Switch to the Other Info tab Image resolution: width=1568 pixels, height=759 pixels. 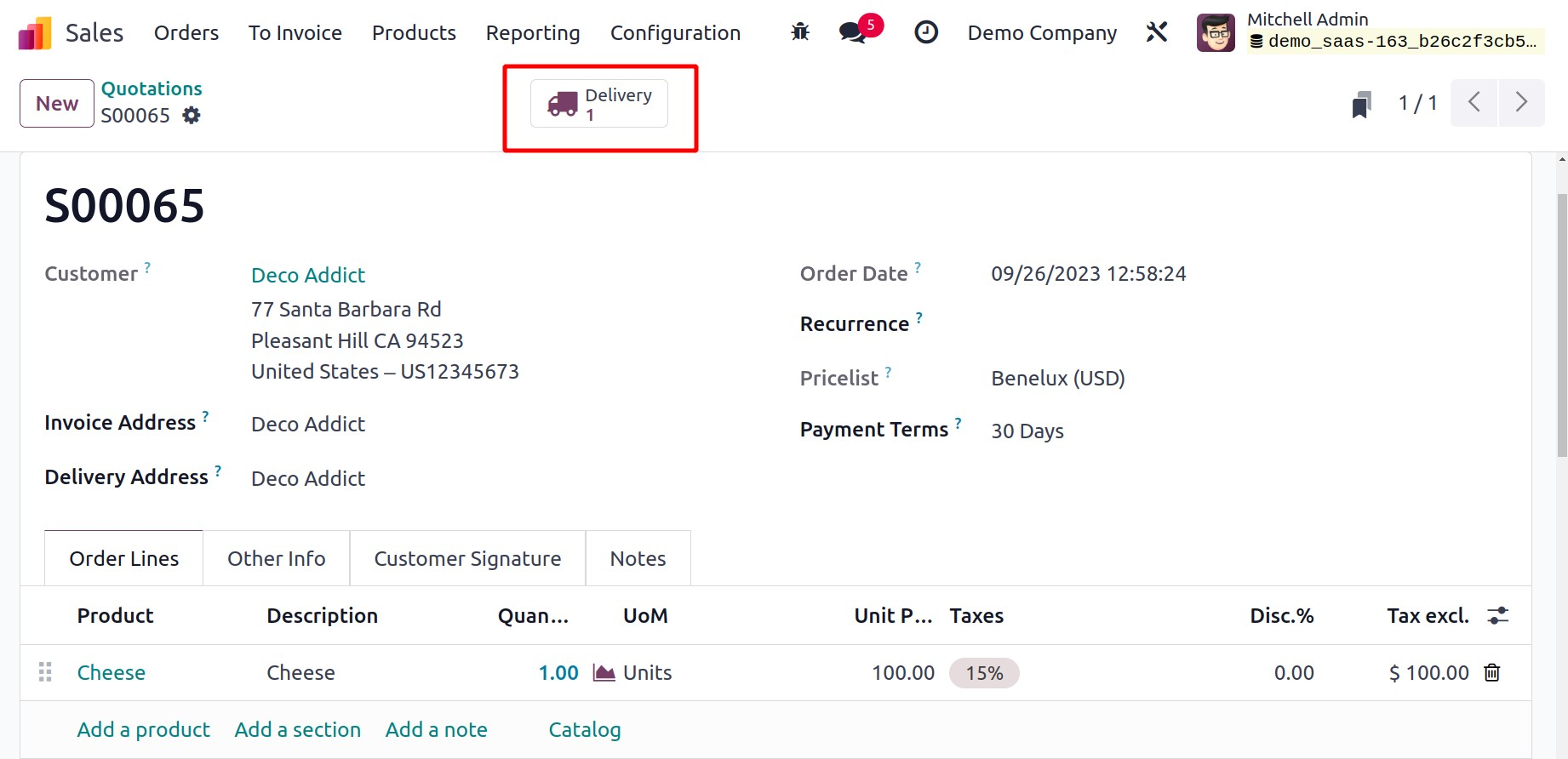pyautogui.click(x=276, y=558)
